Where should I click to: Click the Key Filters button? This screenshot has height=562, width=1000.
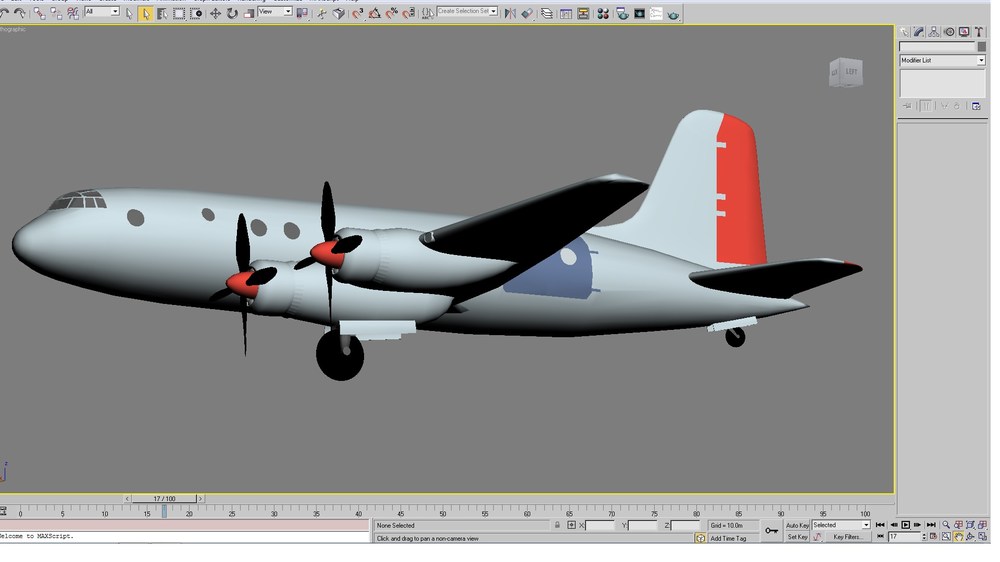846,537
